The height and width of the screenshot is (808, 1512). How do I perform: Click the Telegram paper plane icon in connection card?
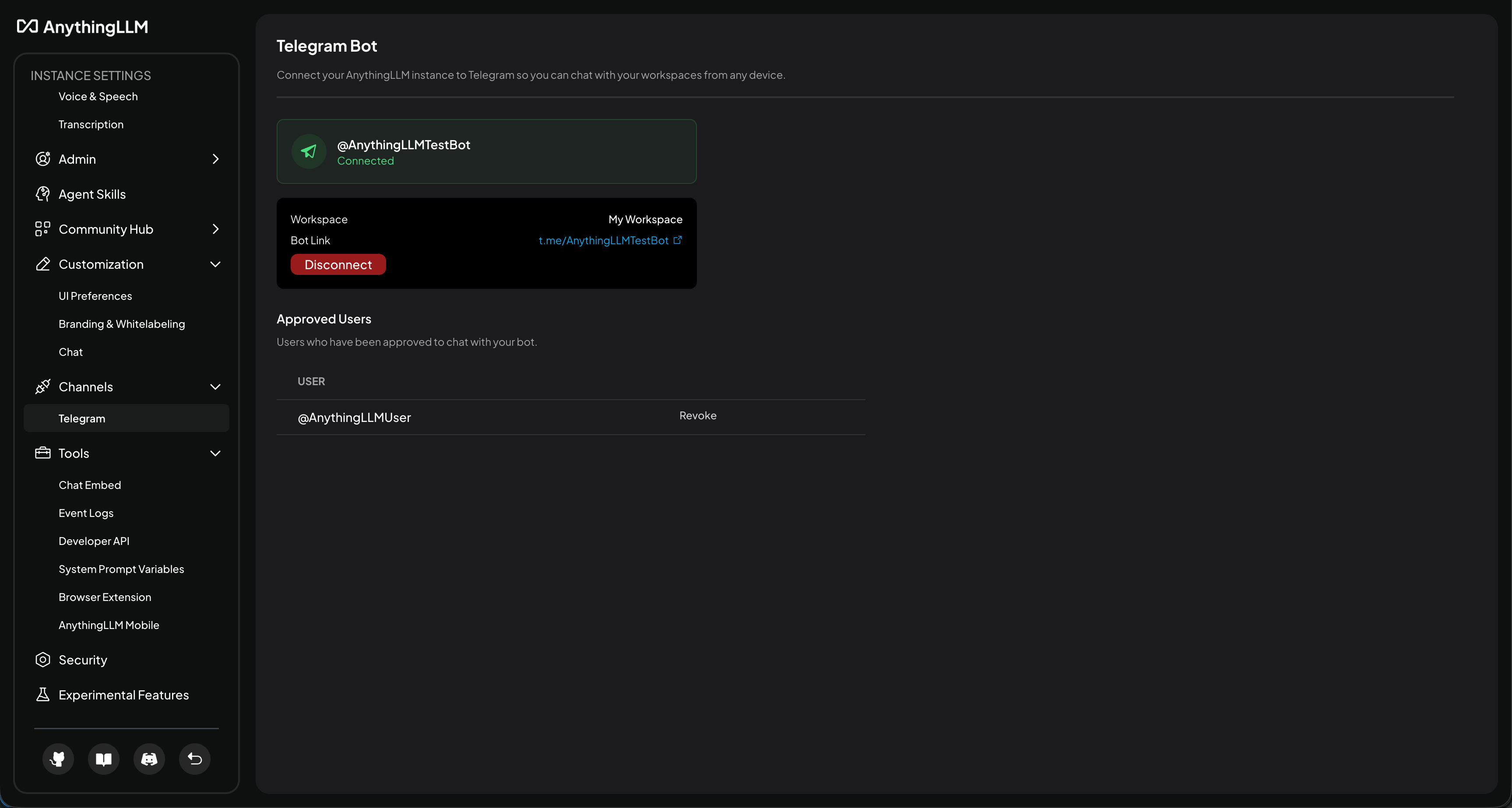pos(309,151)
